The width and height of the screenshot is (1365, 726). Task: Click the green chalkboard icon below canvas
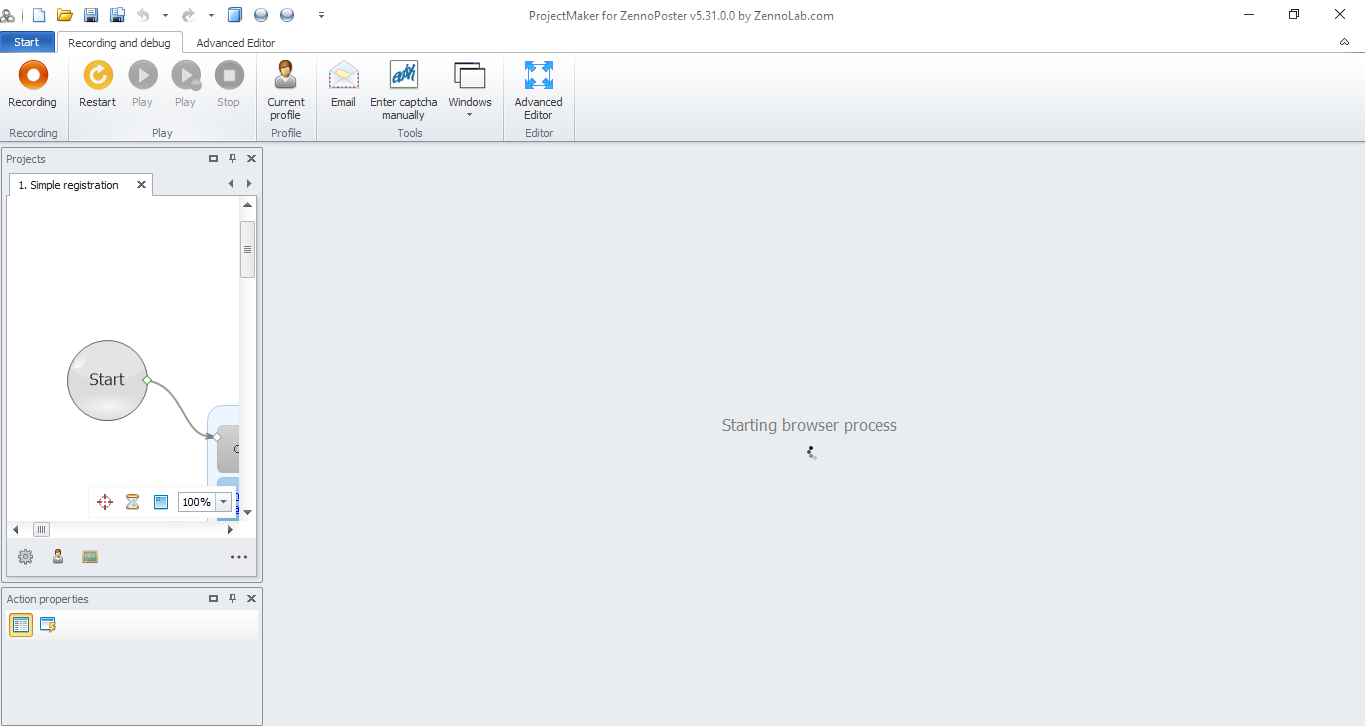click(x=90, y=557)
